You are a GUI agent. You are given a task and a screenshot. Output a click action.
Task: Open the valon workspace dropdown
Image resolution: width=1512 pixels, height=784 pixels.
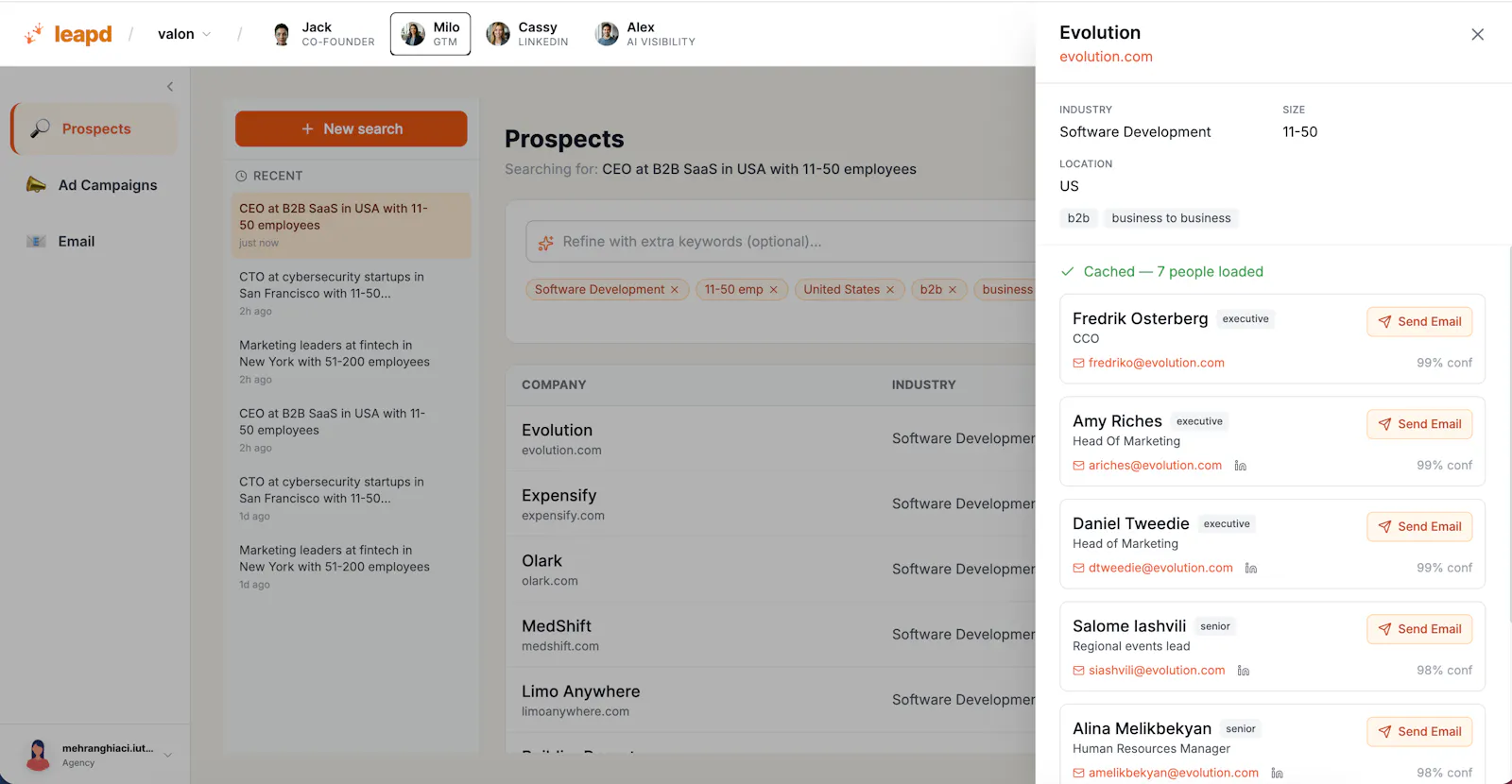coord(184,34)
